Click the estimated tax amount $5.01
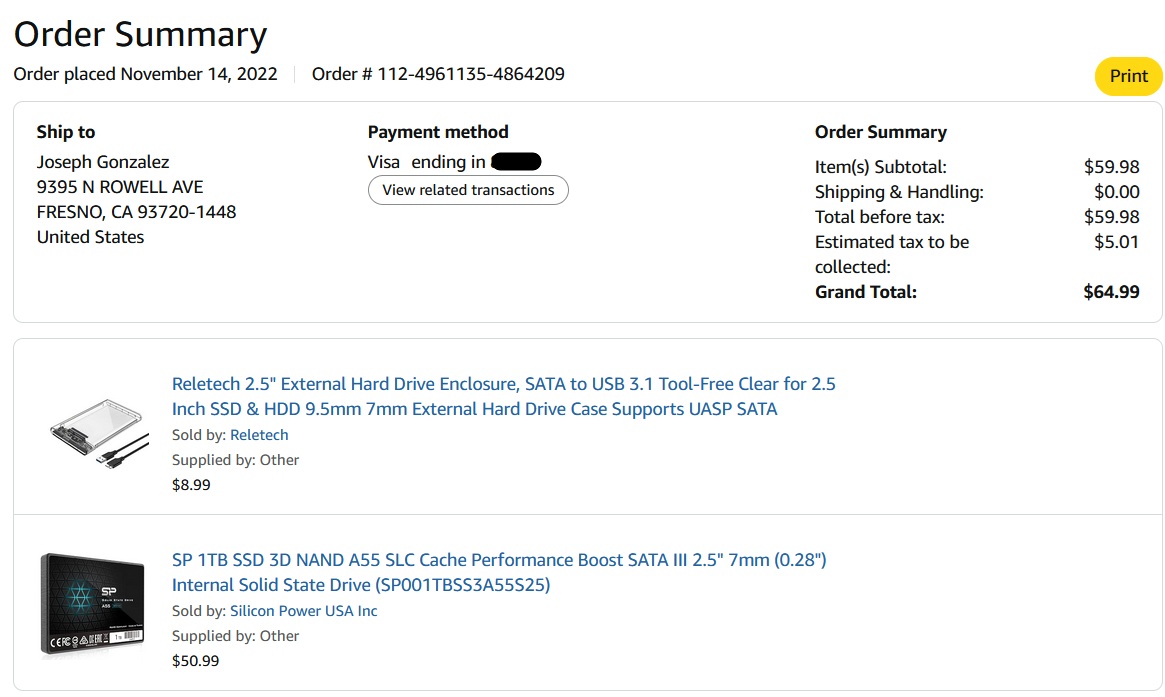Screen dimensions: 1165x697 tap(1116, 242)
